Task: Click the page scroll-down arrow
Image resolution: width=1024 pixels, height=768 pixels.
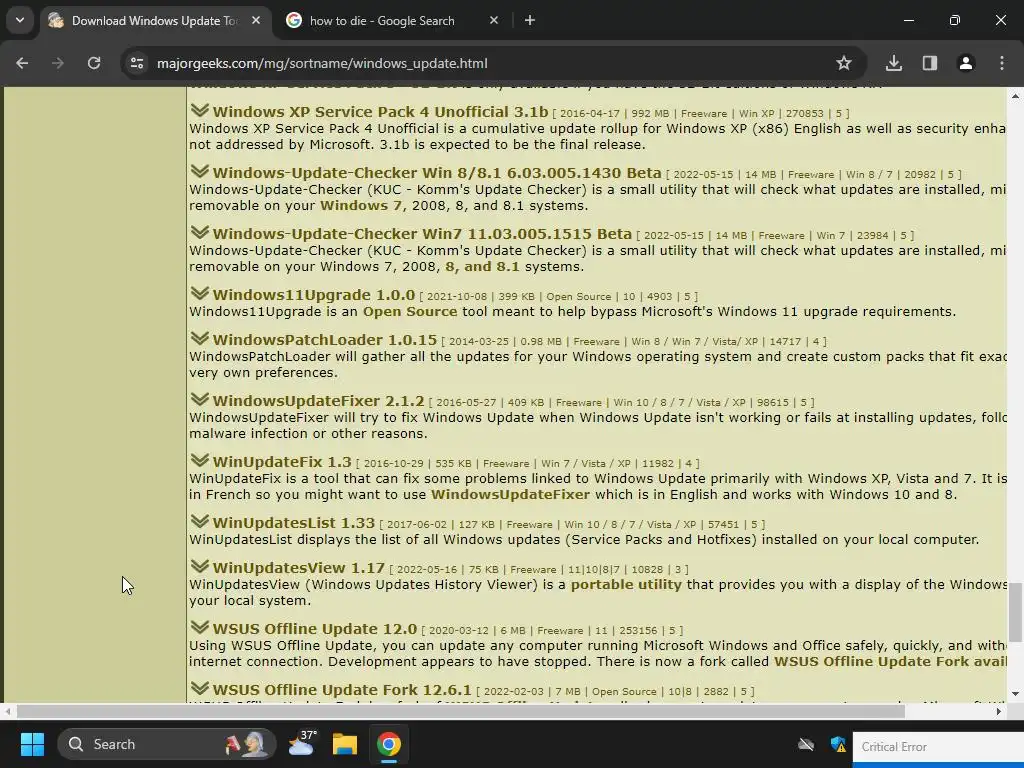Action: click(x=1015, y=694)
